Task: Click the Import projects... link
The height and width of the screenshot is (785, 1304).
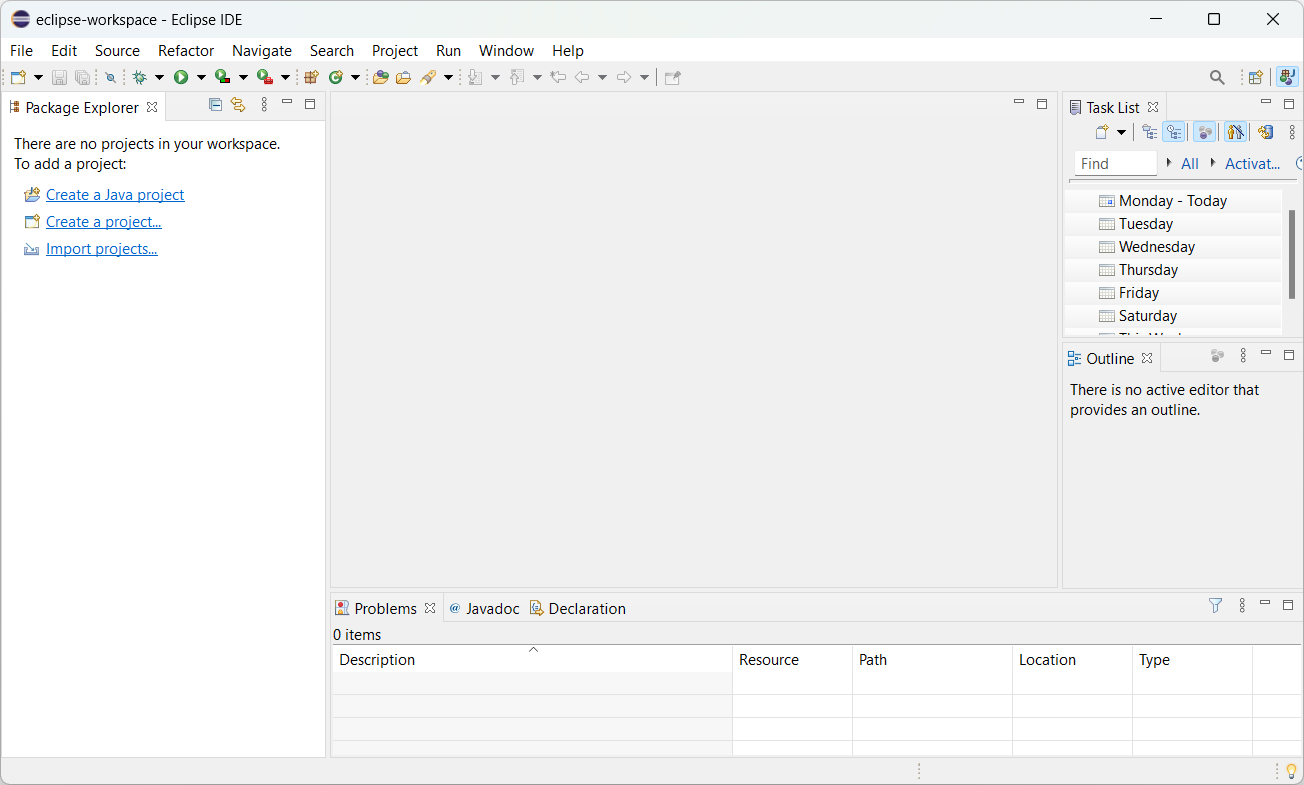Action: coord(102,249)
